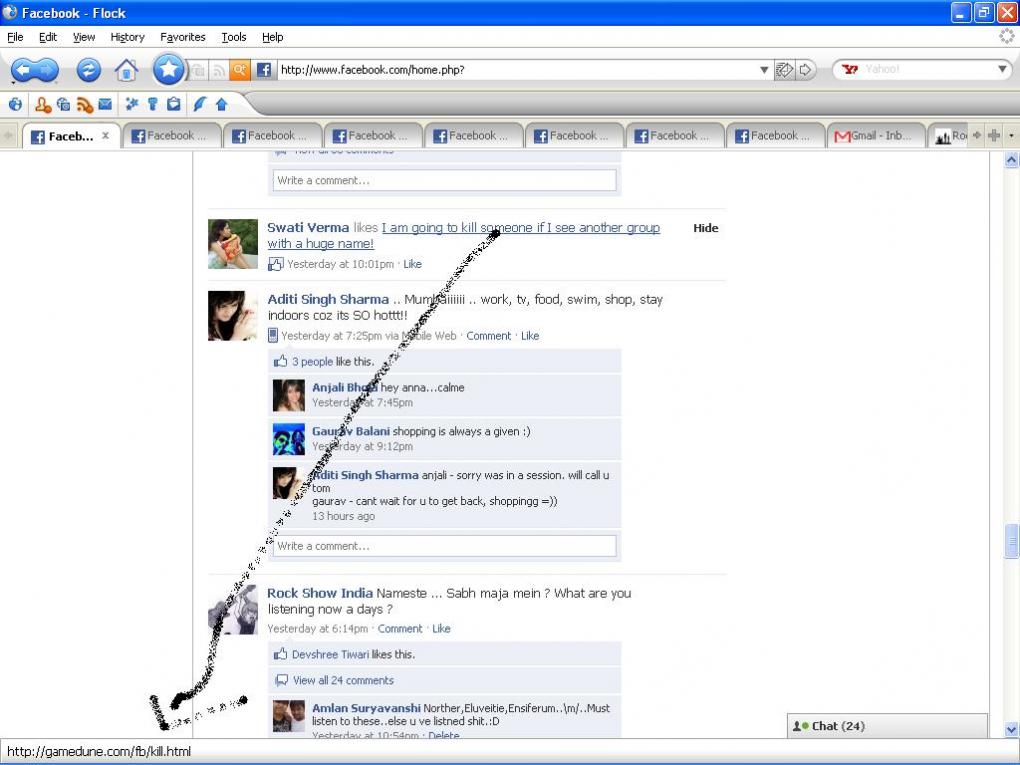Click the Facebook site icon in address bar

(x=263, y=70)
